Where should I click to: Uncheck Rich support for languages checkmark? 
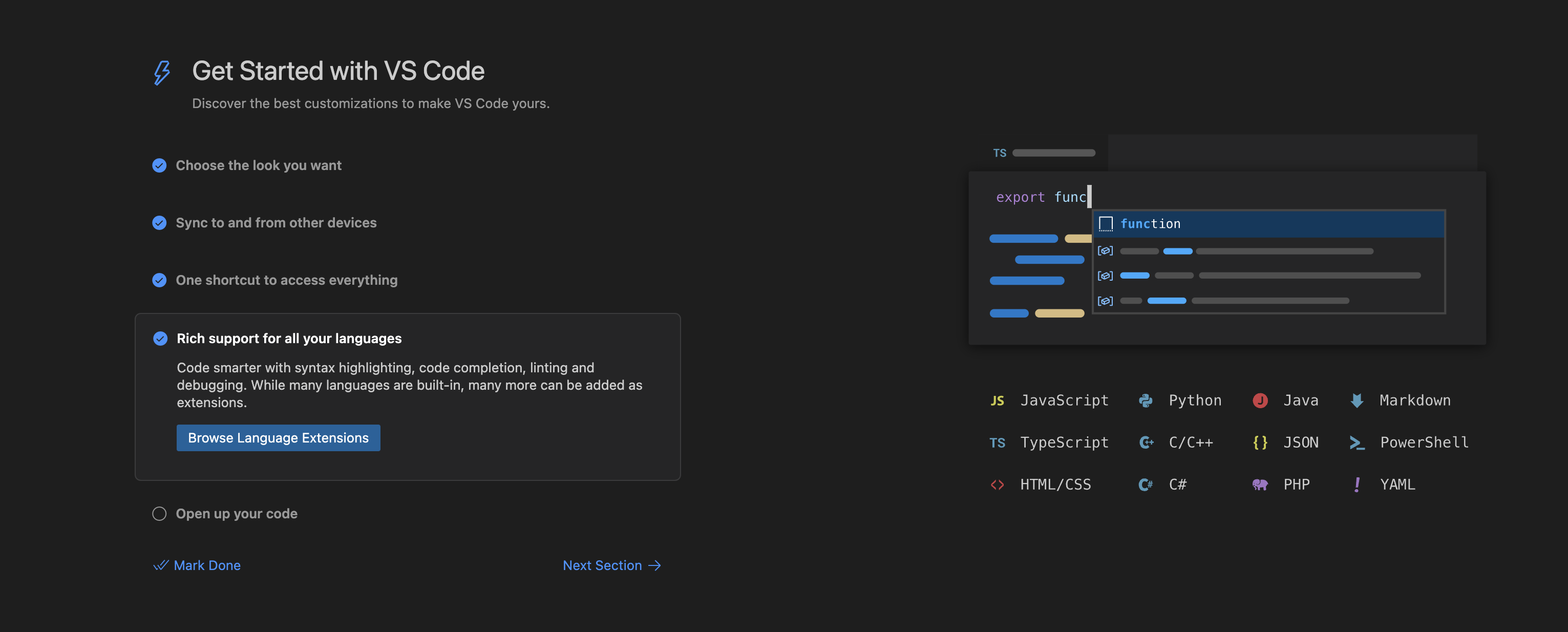pyautogui.click(x=160, y=339)
